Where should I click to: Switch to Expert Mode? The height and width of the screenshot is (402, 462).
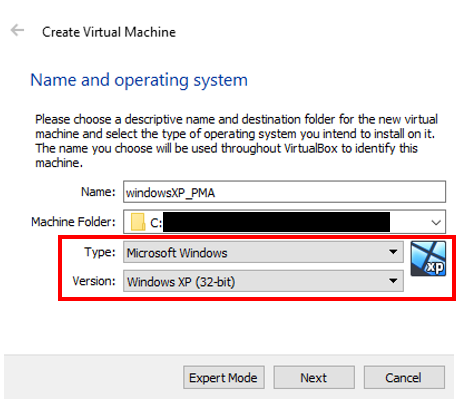(224, 377)
